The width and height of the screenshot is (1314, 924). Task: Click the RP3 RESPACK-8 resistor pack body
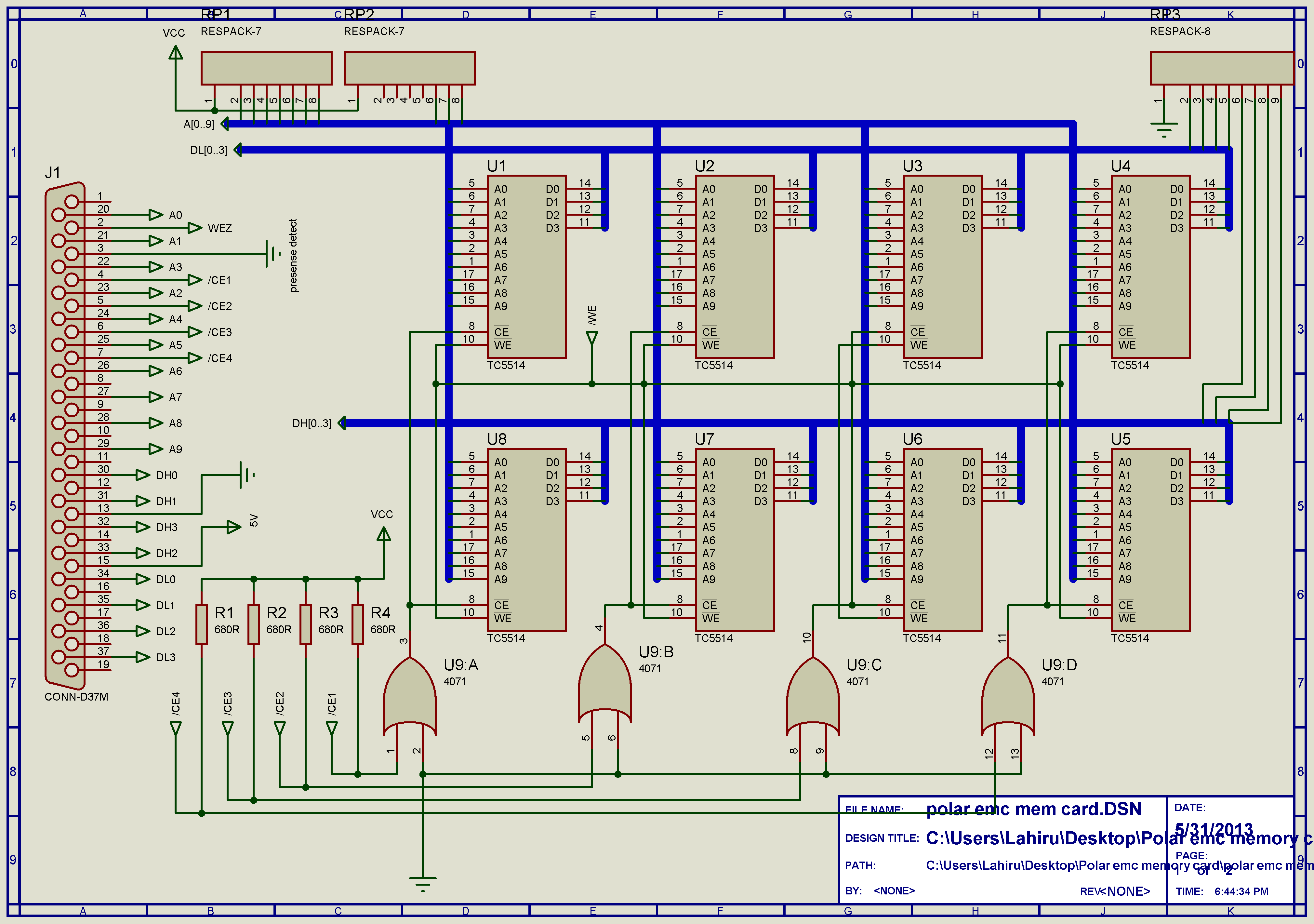pos(1222,68)
